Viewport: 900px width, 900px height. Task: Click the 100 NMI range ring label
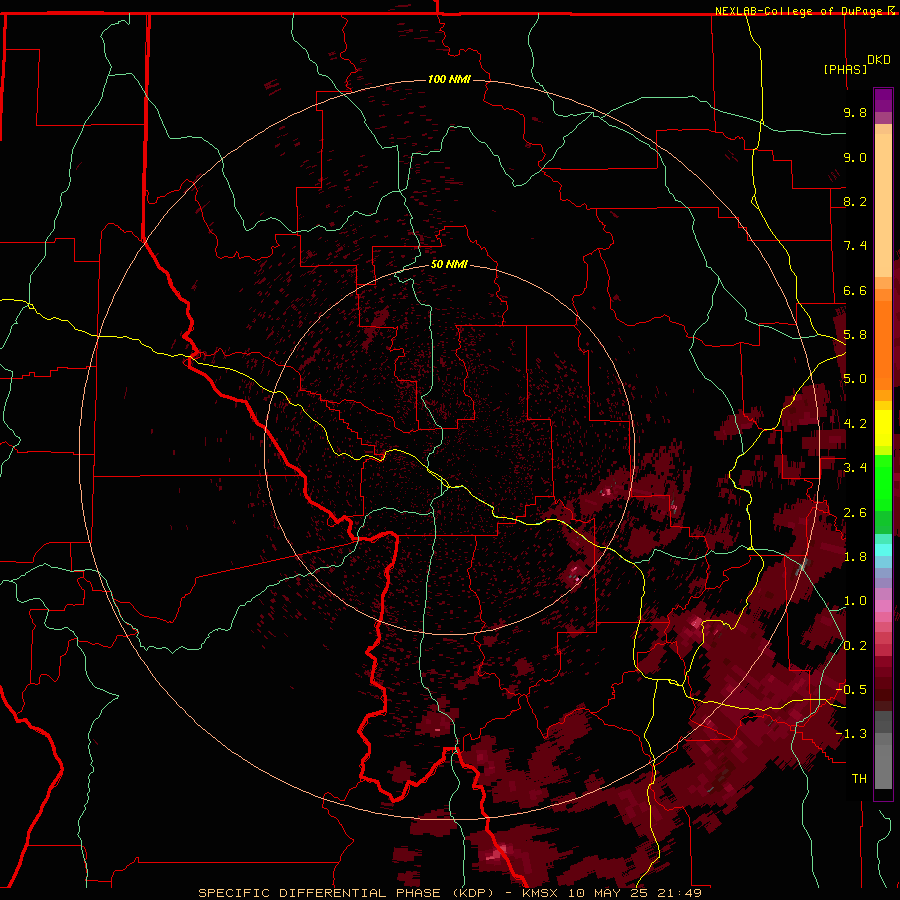click(449, 79)
